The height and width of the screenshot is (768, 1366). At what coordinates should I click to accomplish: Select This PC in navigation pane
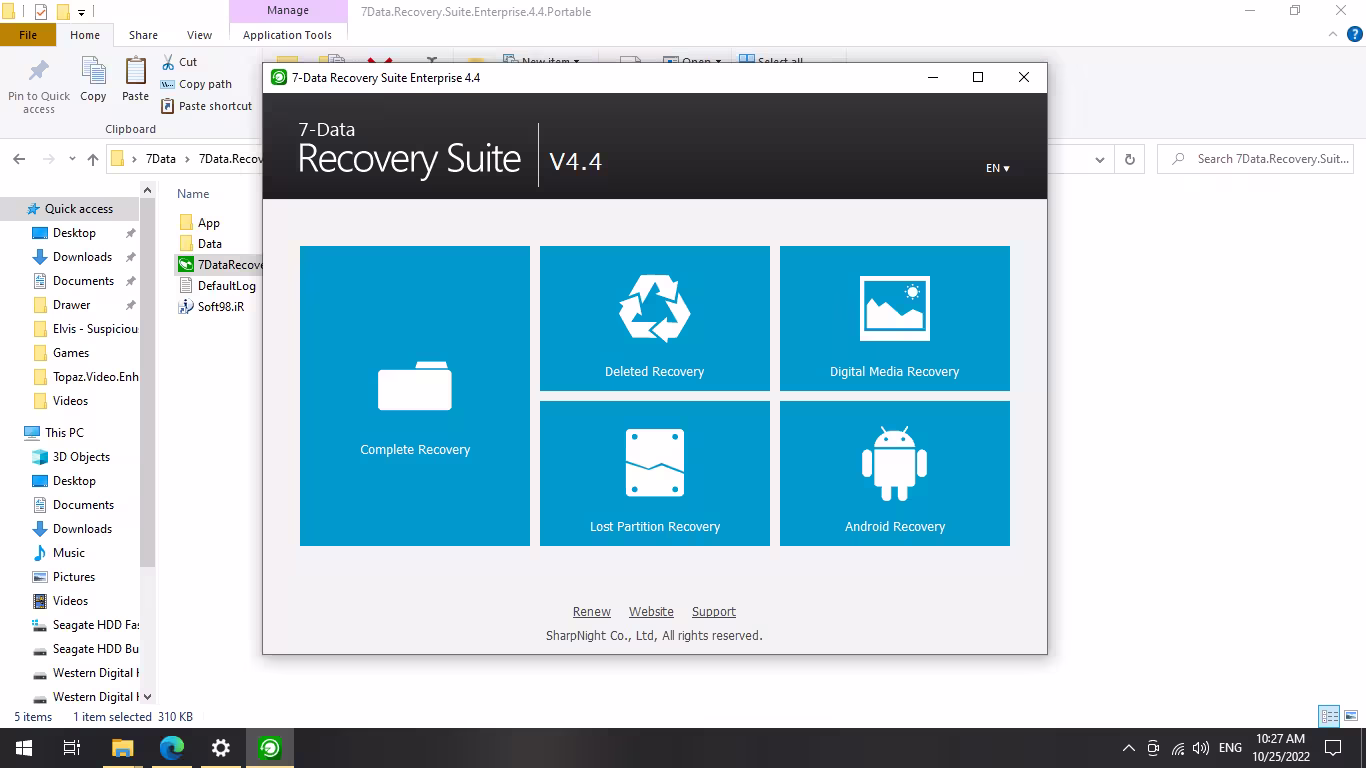64,433
